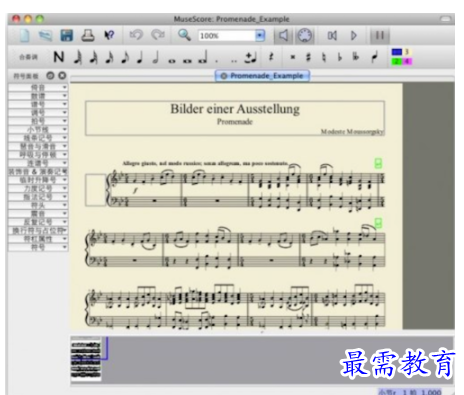This screenshot has height=395, width=464.
Task: Select the 16th note duration
Action: [x=109, y=57]
